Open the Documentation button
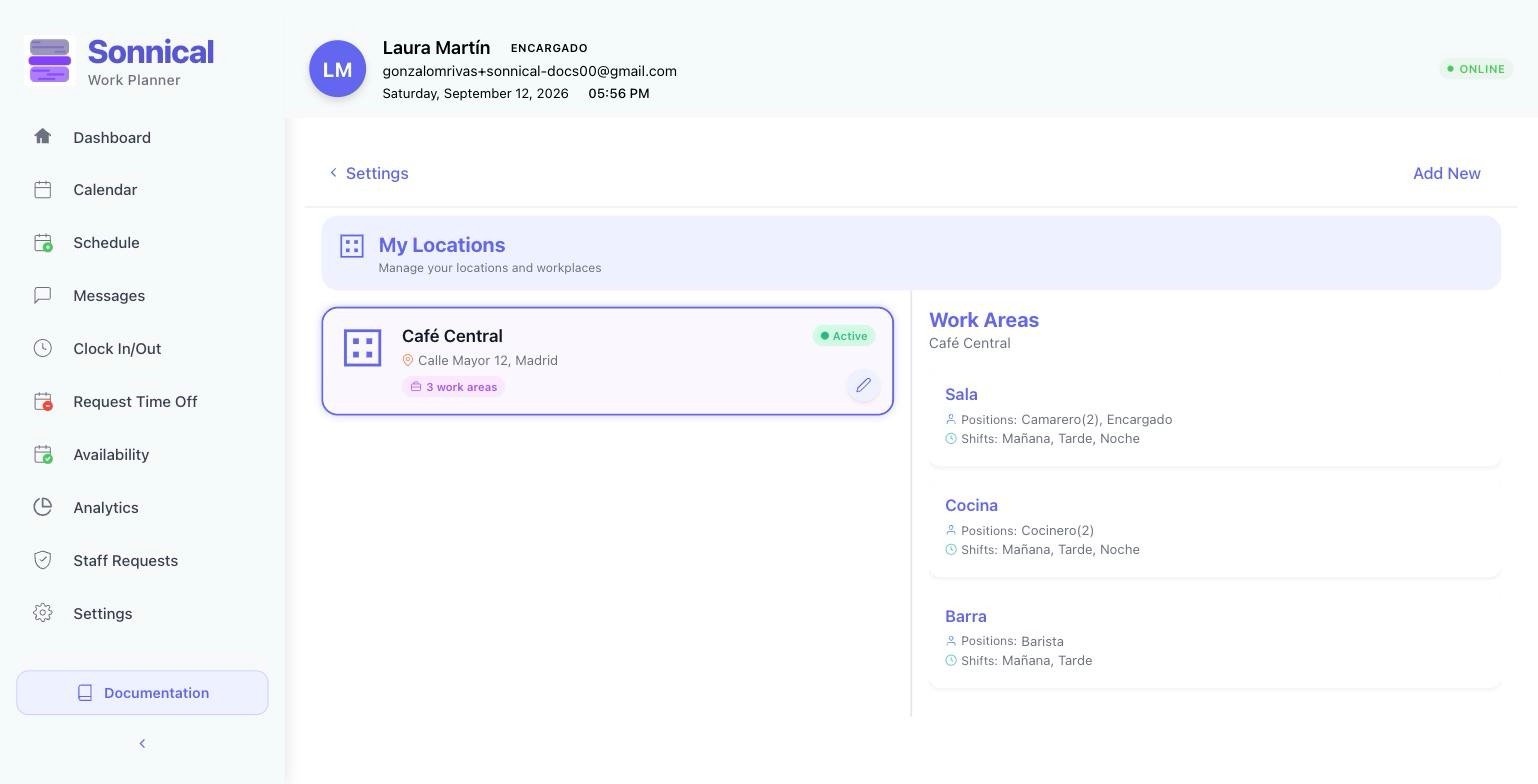This screenshot has height=784, width=1538. click(142, 693)
